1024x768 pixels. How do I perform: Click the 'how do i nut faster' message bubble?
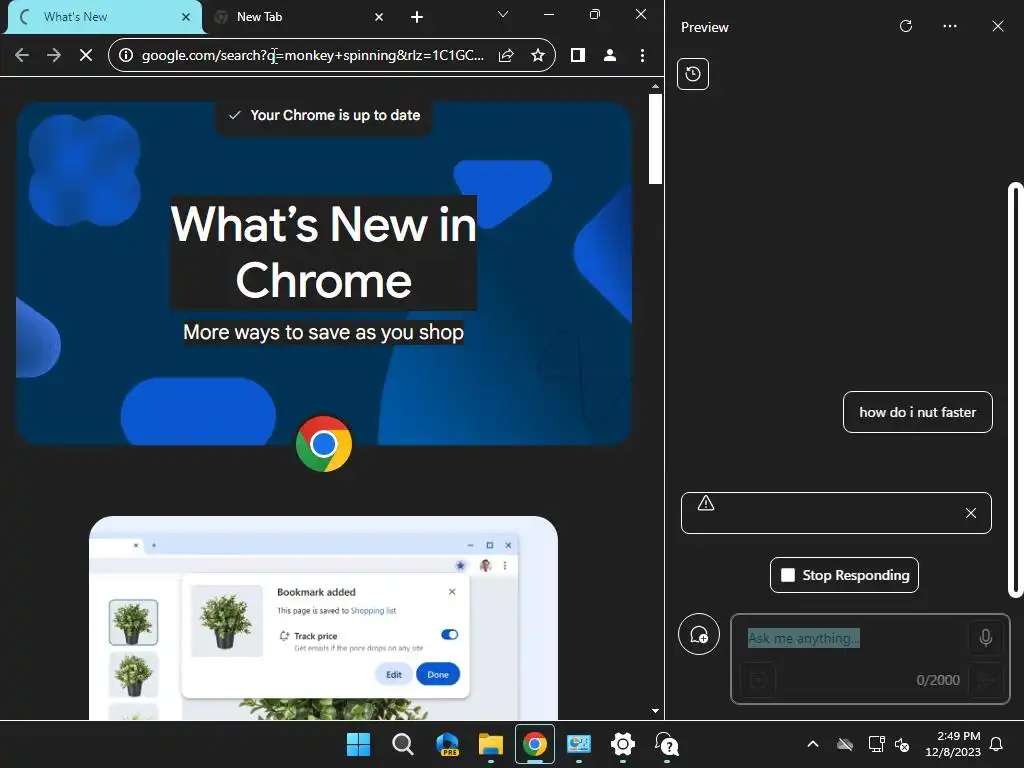click(x=918, y=412)
